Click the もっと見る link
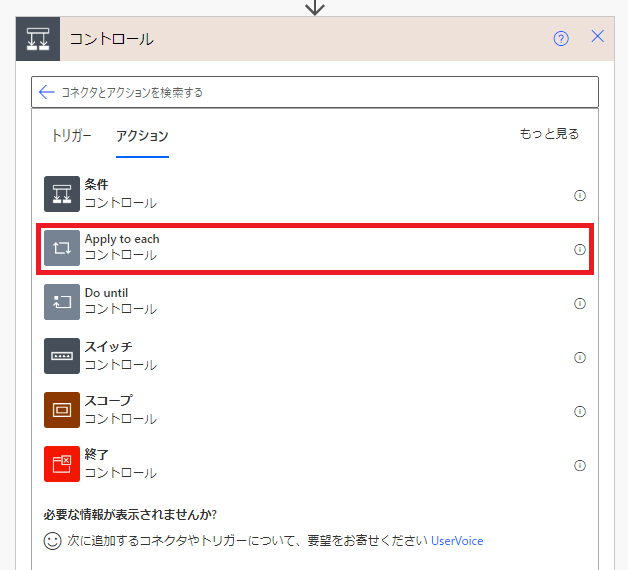628x570 pixels. (549, 134)
